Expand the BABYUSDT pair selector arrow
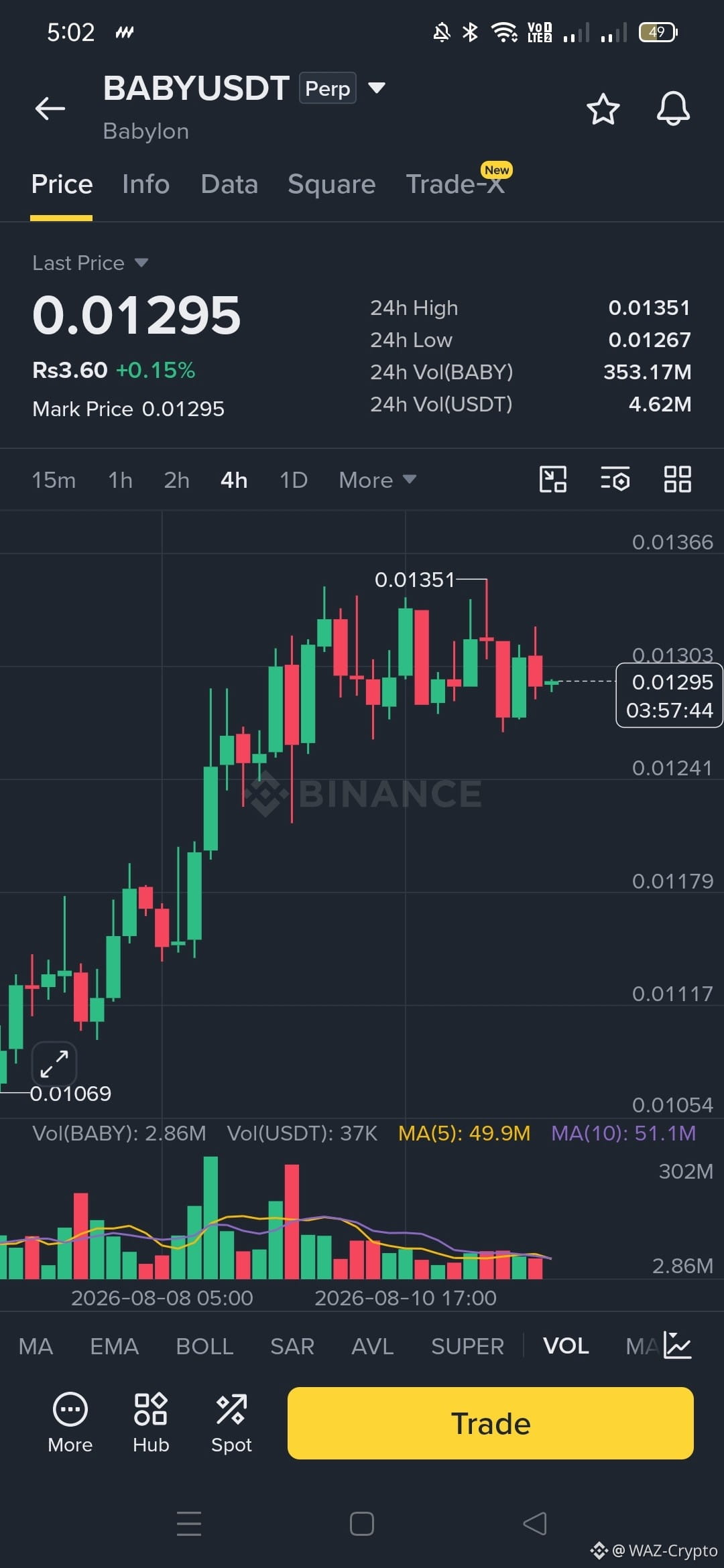Viewport: 724px width, 1568px height. point(377,88)
